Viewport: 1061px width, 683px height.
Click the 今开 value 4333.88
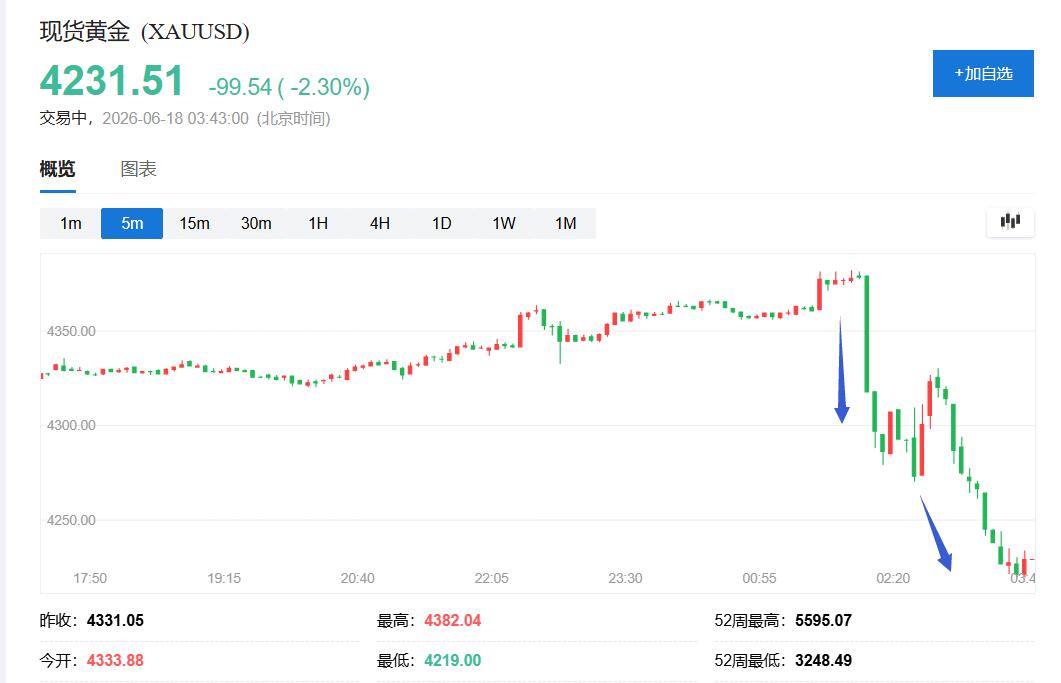(x=115, y=660)
